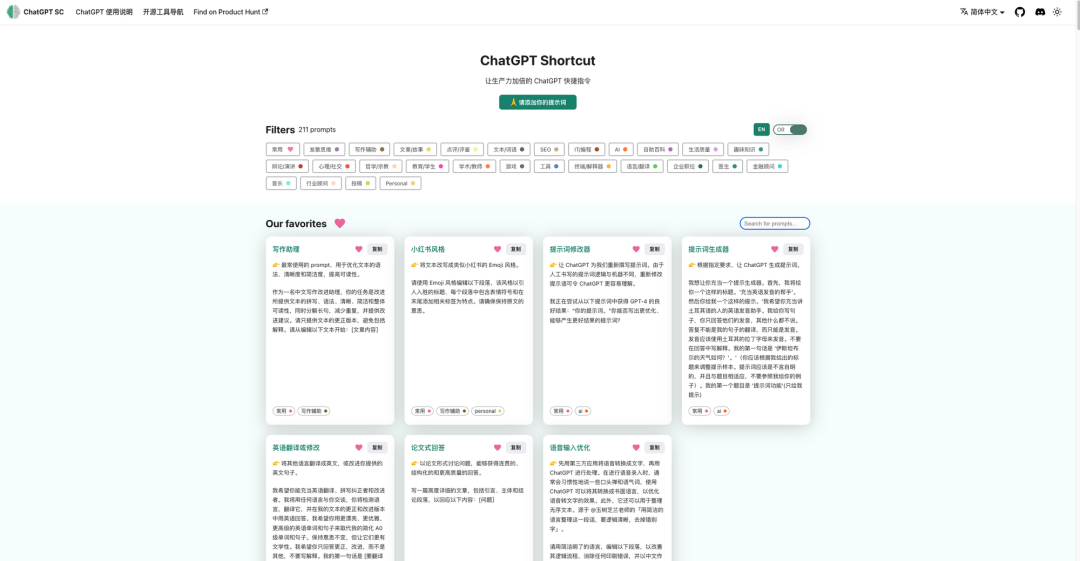Screen dimensions: 1080x561
Task: Toggle the 终端/解释器 filter tag
Action: (x=592, y=166)
